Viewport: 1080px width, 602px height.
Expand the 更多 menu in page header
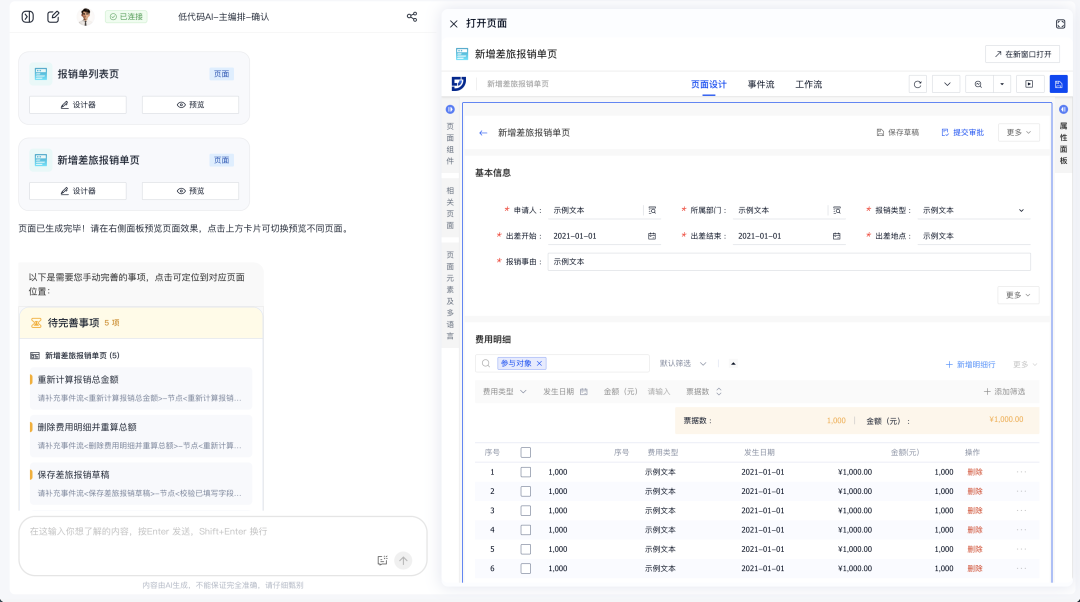[x=1019, y=132]
